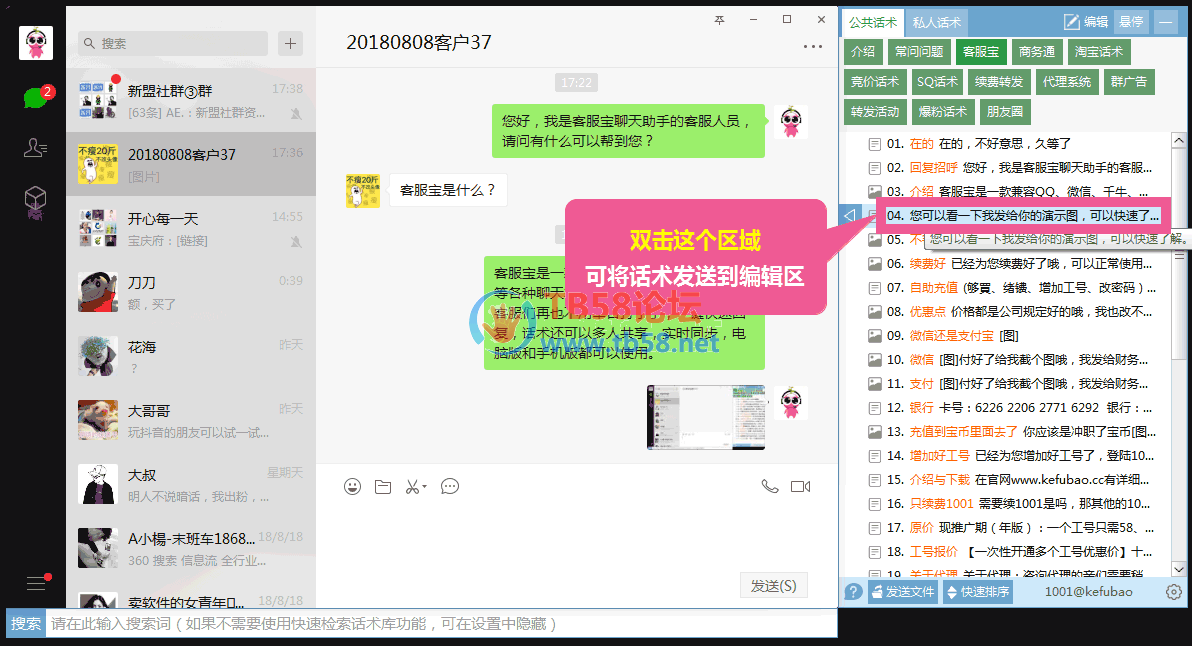Open the three-dot chat info menu
1192x646 pixels.
pyautogui.click(x=811, y=45)
